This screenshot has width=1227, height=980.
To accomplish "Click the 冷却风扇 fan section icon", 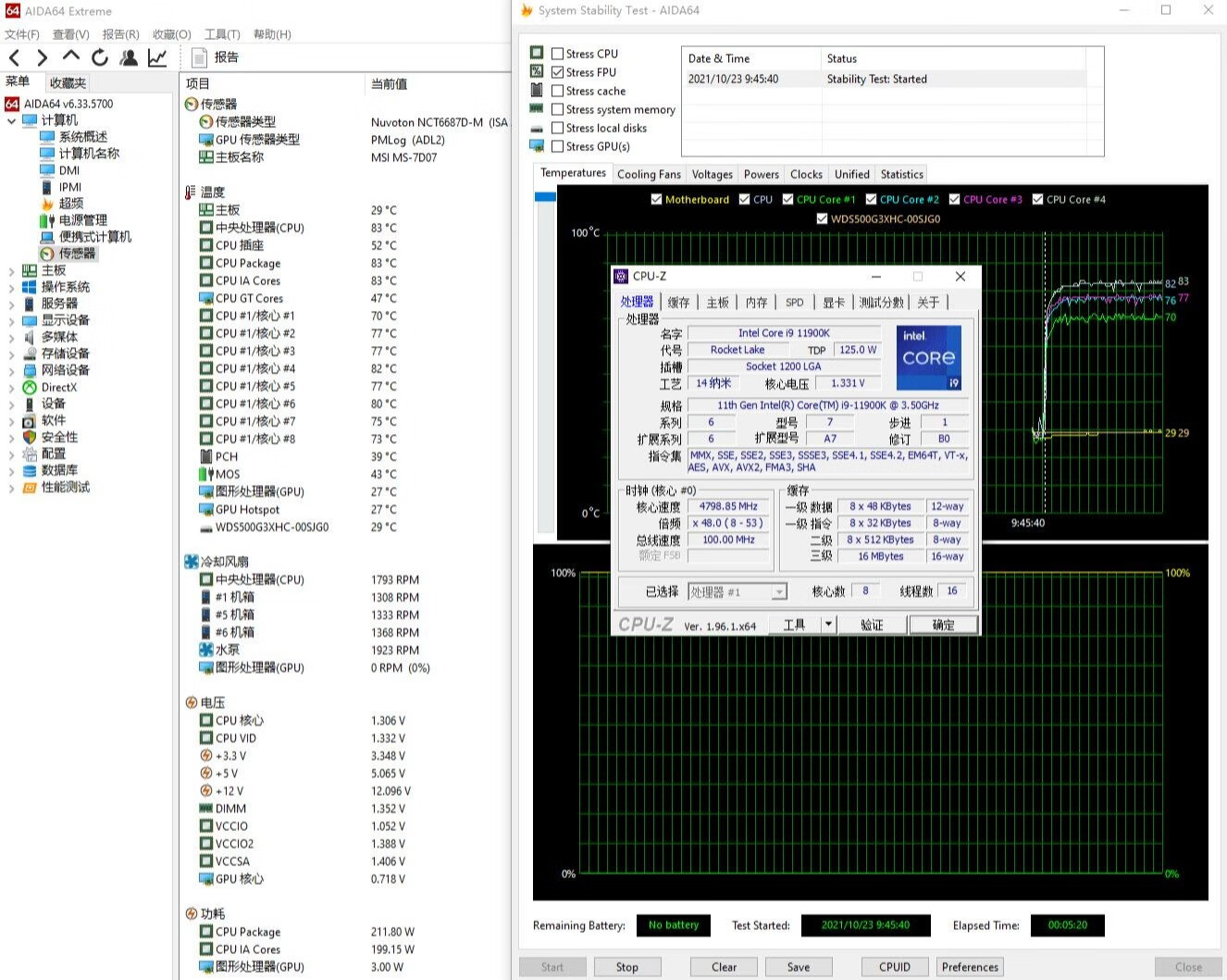I will point(191,562).
